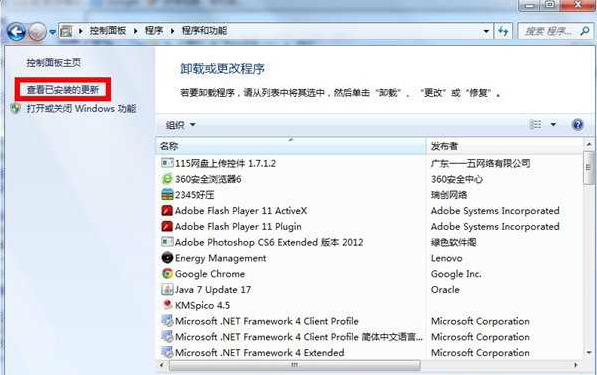This screenshot has width=597, height=375.
Task: Open recent pages dropdown beside nav arrows
Action: pyautogui.click(x=52, y=32)
